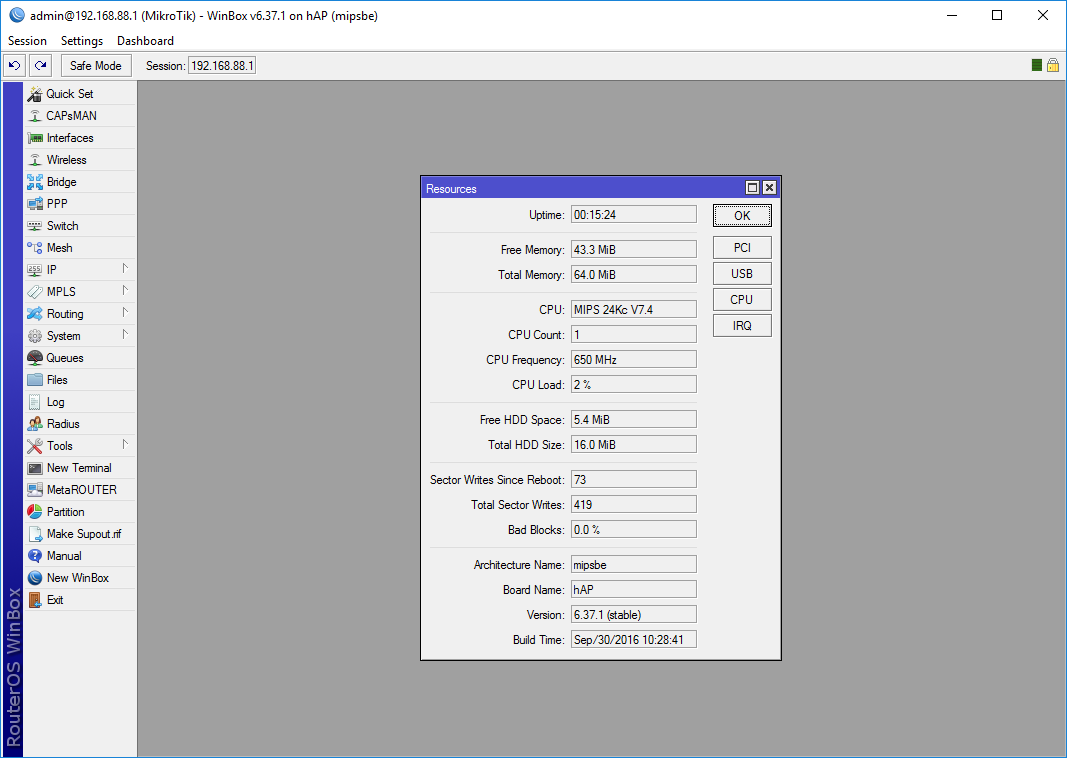Screen dimensions: 1067x758
Task: Click the CPU button in Resources
Action: 742,299
